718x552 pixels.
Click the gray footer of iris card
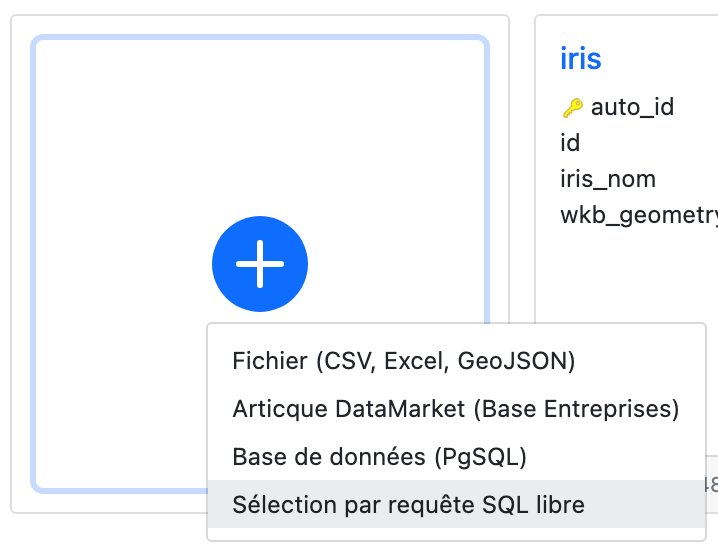point(712,482)
